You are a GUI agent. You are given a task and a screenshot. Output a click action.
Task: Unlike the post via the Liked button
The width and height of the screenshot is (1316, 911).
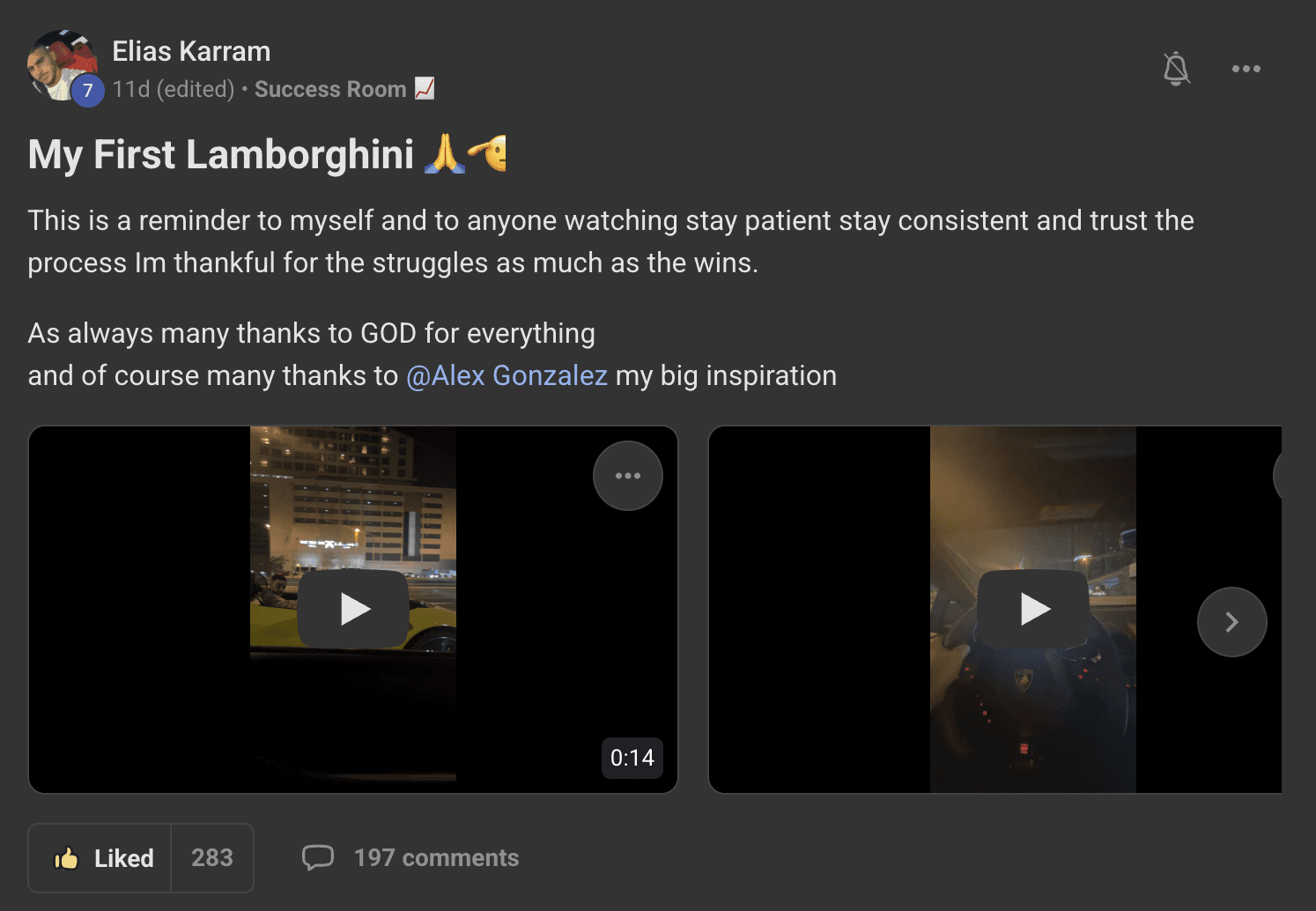click(x=100, y=858)
